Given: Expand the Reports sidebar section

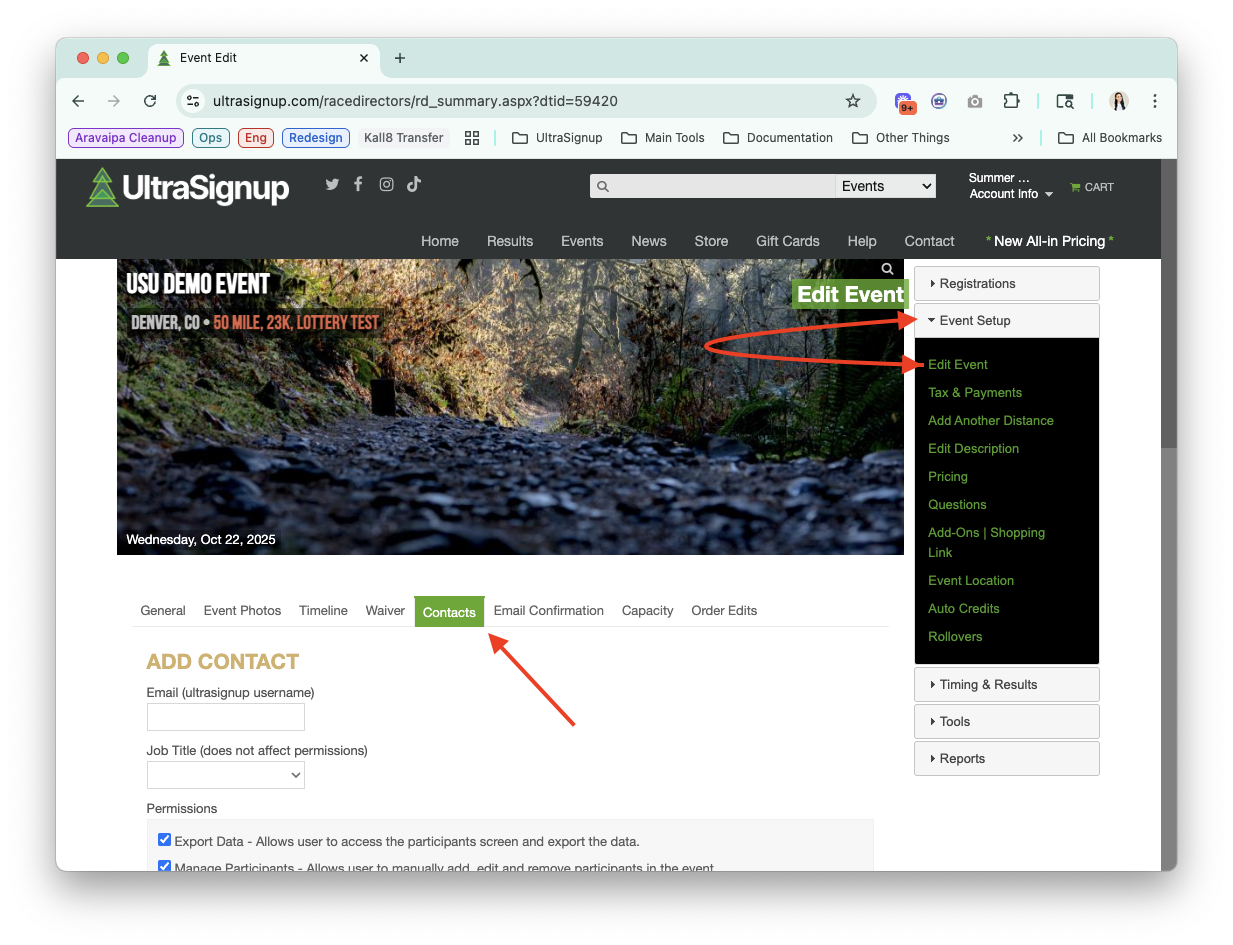Looking at the screenshot, I should [x=1007, y=759].
